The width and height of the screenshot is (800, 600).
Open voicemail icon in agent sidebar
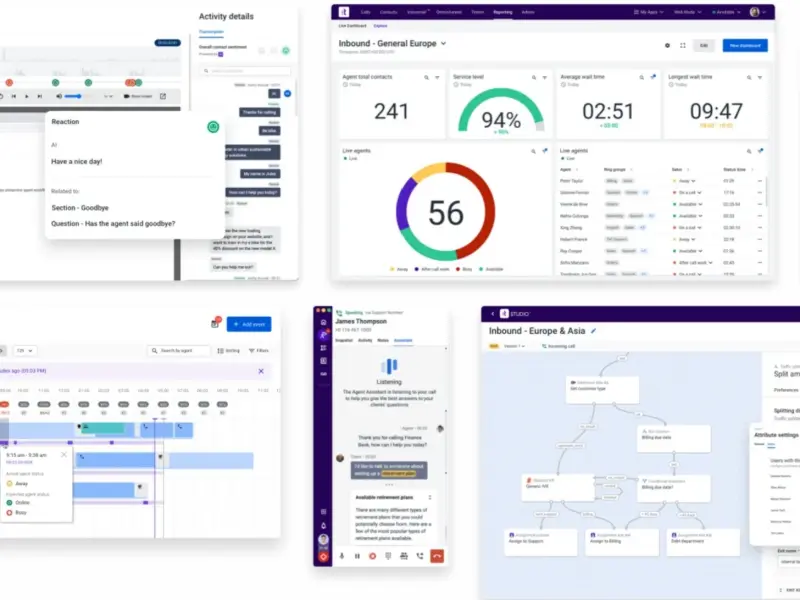coord(323,374)
